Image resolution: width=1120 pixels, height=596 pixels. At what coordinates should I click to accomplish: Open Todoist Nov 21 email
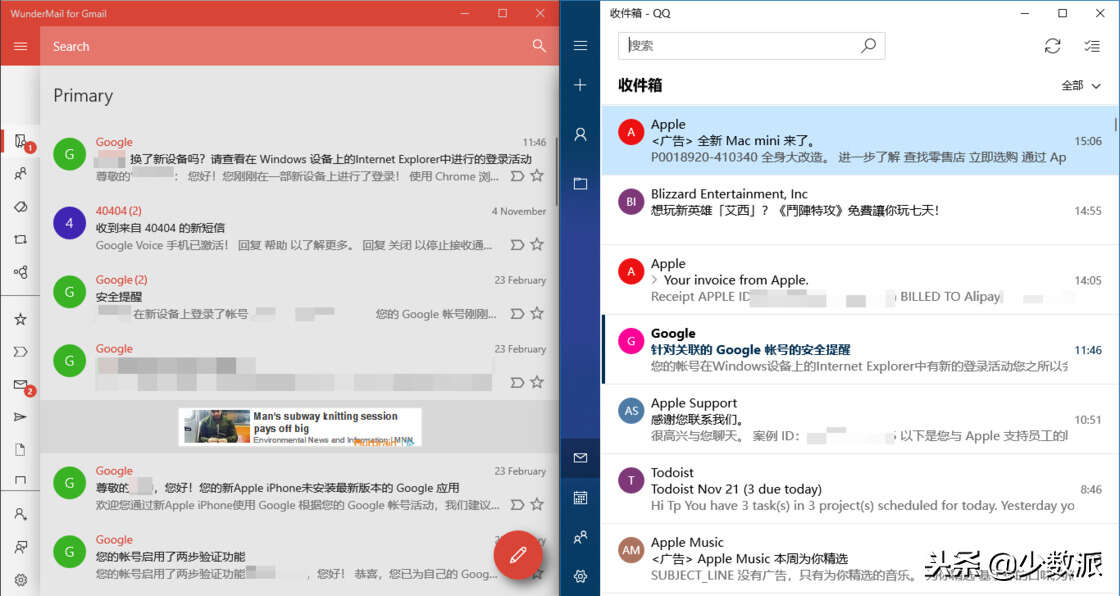click(859, 489)
